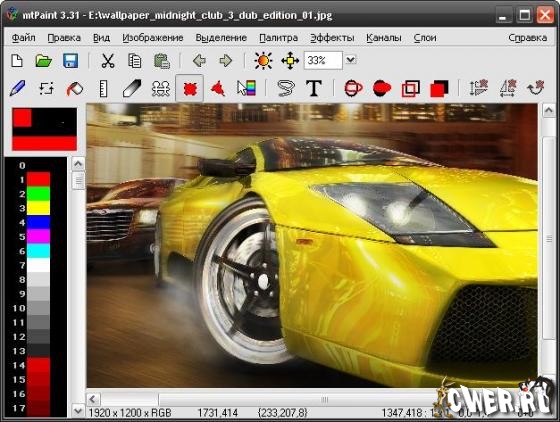Click the Outline Selection squares icon
This screenshot has width=560, height=422.
pyautogui.click(x=411, y=89)
